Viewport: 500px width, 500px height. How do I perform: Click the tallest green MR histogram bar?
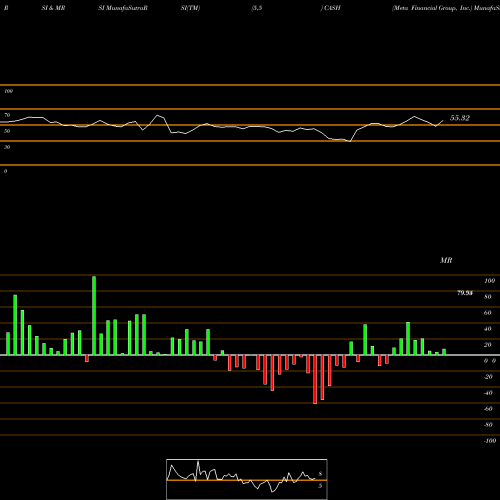(x=94, y=315)
